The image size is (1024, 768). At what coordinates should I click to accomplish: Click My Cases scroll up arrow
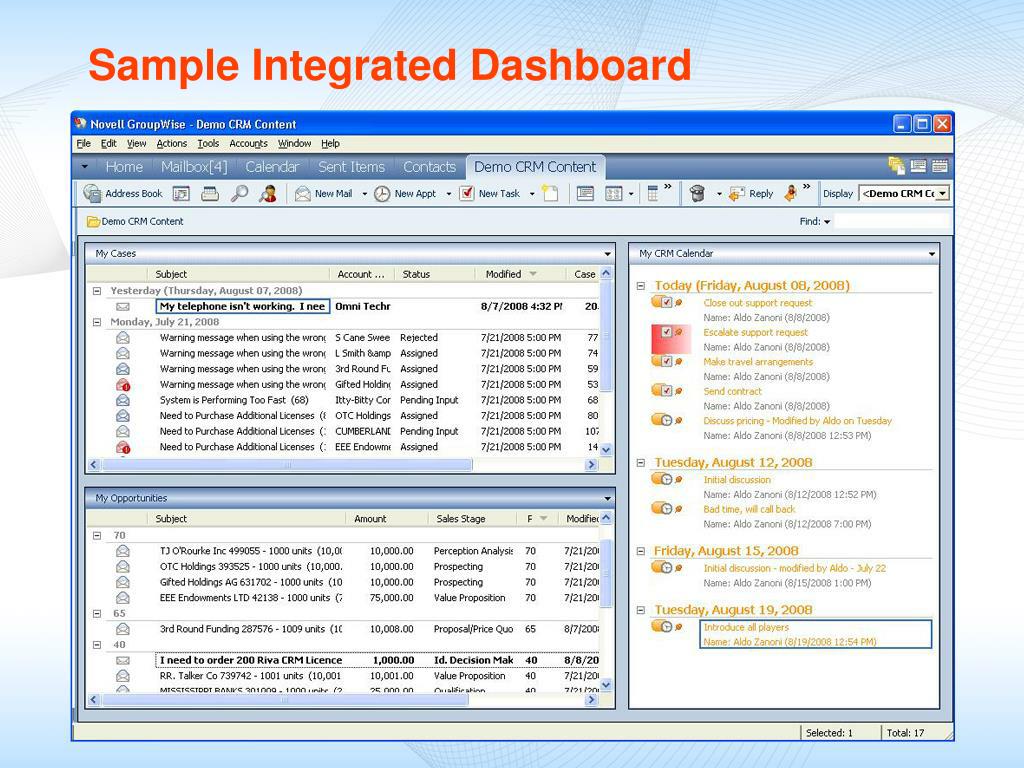coord(605,274)
